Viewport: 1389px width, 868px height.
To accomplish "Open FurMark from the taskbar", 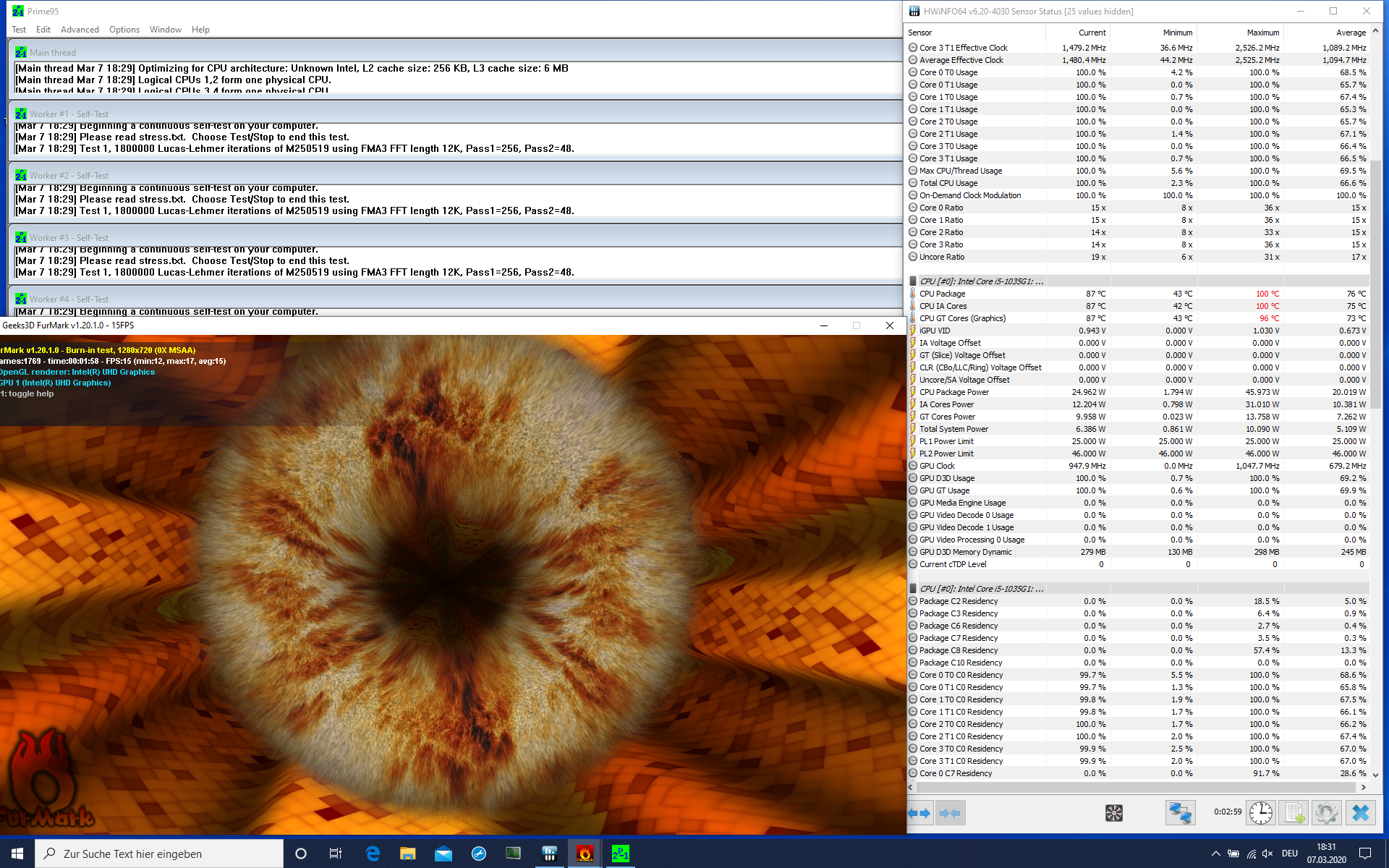I will click(585, 854).
